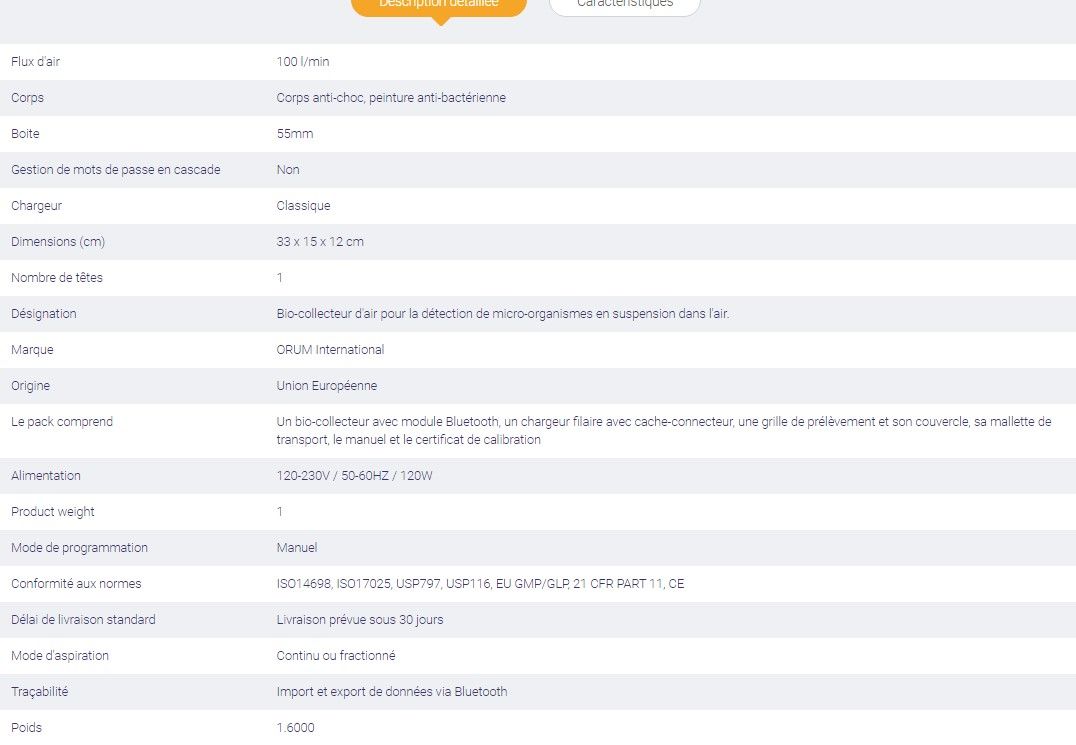Click the ISO14698 conformity standards text

tap(480, 584)
